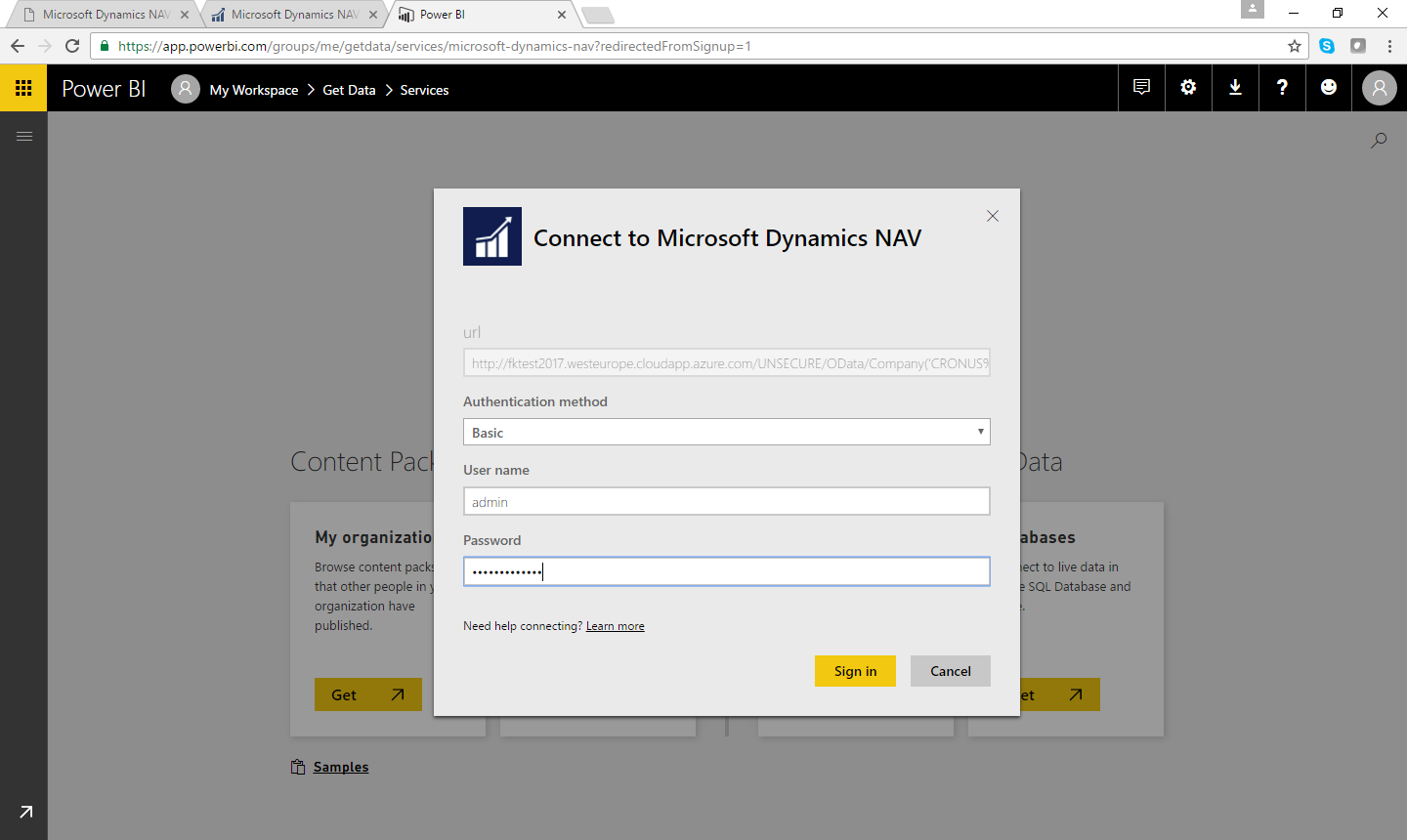Open Chrome's three-dot menu
This screenshot has height=840, width=1407.
point(1389,46)
